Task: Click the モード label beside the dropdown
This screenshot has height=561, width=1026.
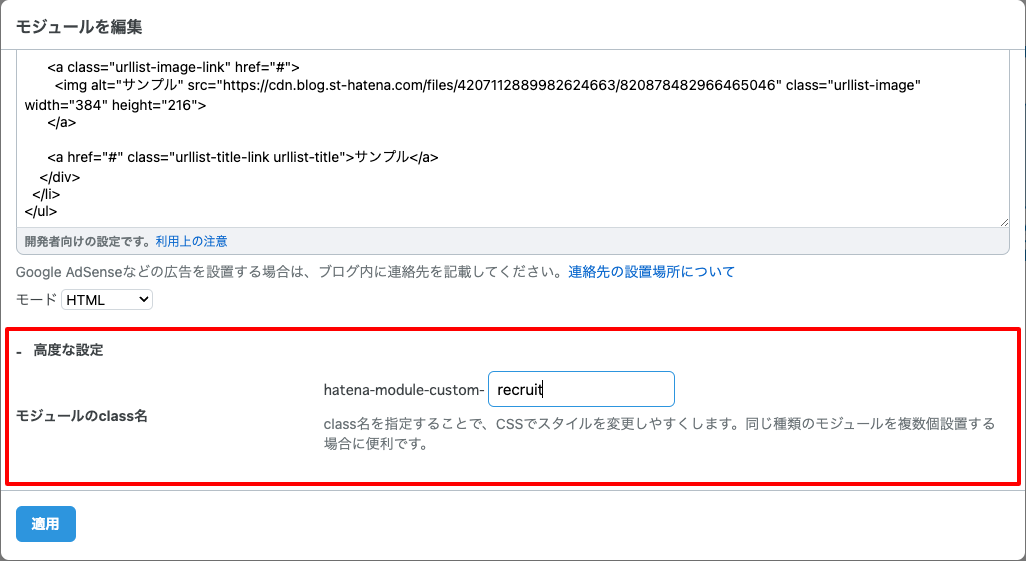Action: pyautogui.click(x=36, y=299)
